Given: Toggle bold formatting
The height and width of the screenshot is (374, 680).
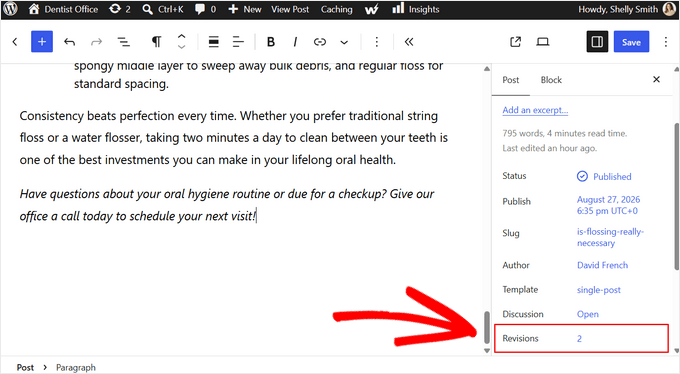Looking at the screenshot, I should click(x=271, y=42).
